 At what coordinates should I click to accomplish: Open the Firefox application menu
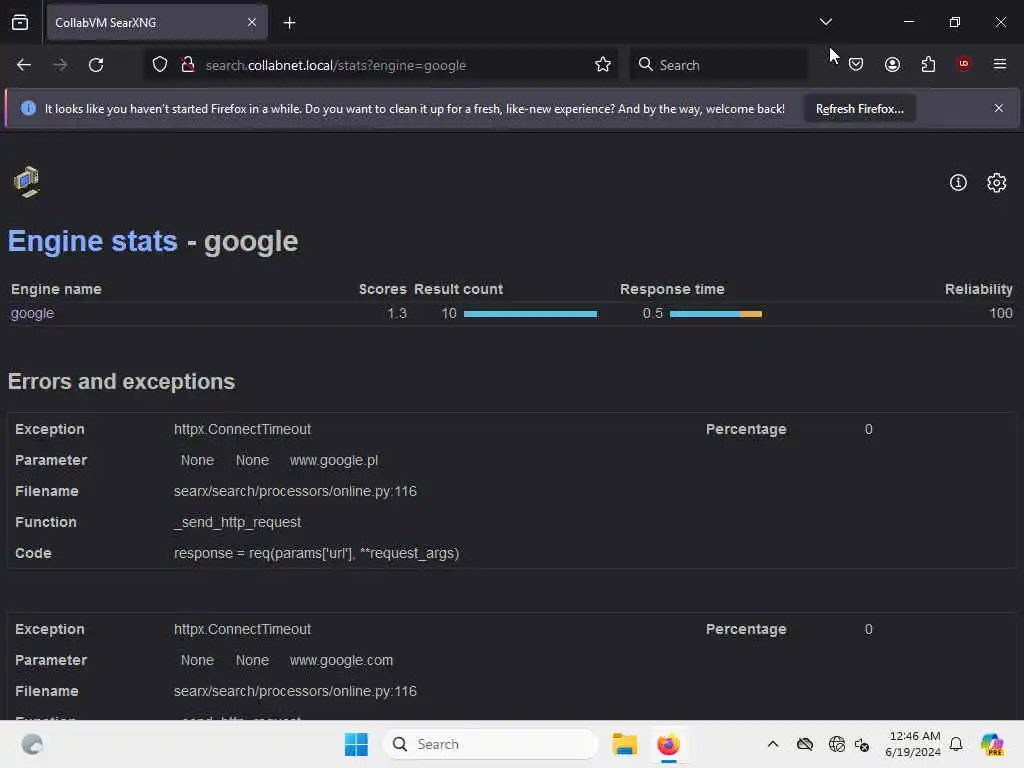pyautogui.click(x=1000, y=64)
